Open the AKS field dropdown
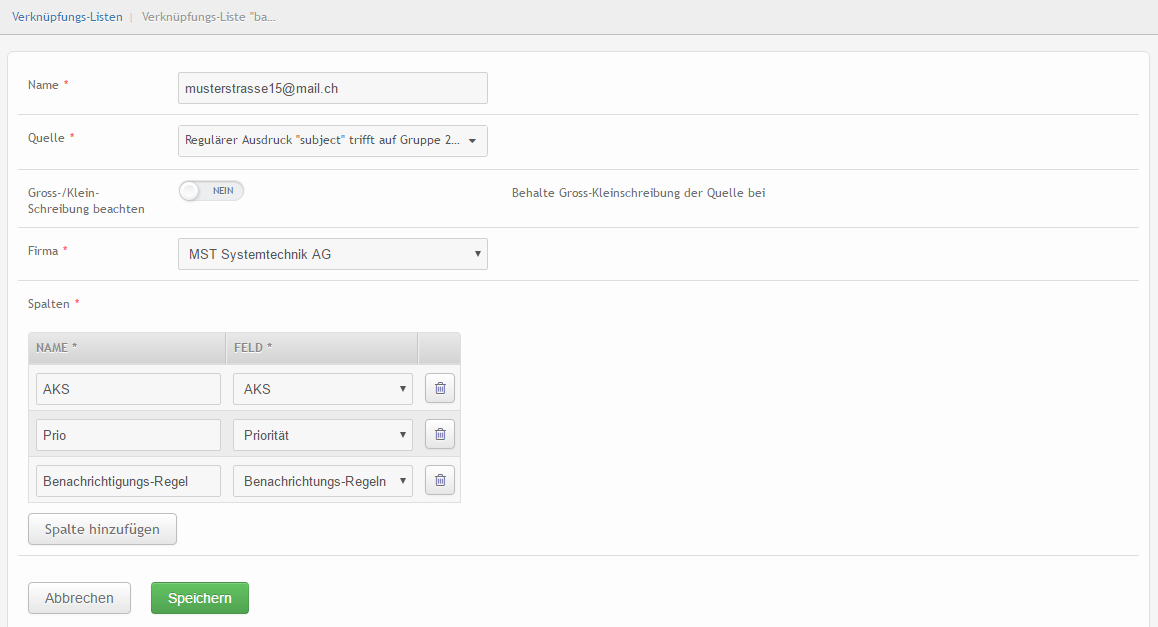The image size is (1158, 627). [322, 389]
